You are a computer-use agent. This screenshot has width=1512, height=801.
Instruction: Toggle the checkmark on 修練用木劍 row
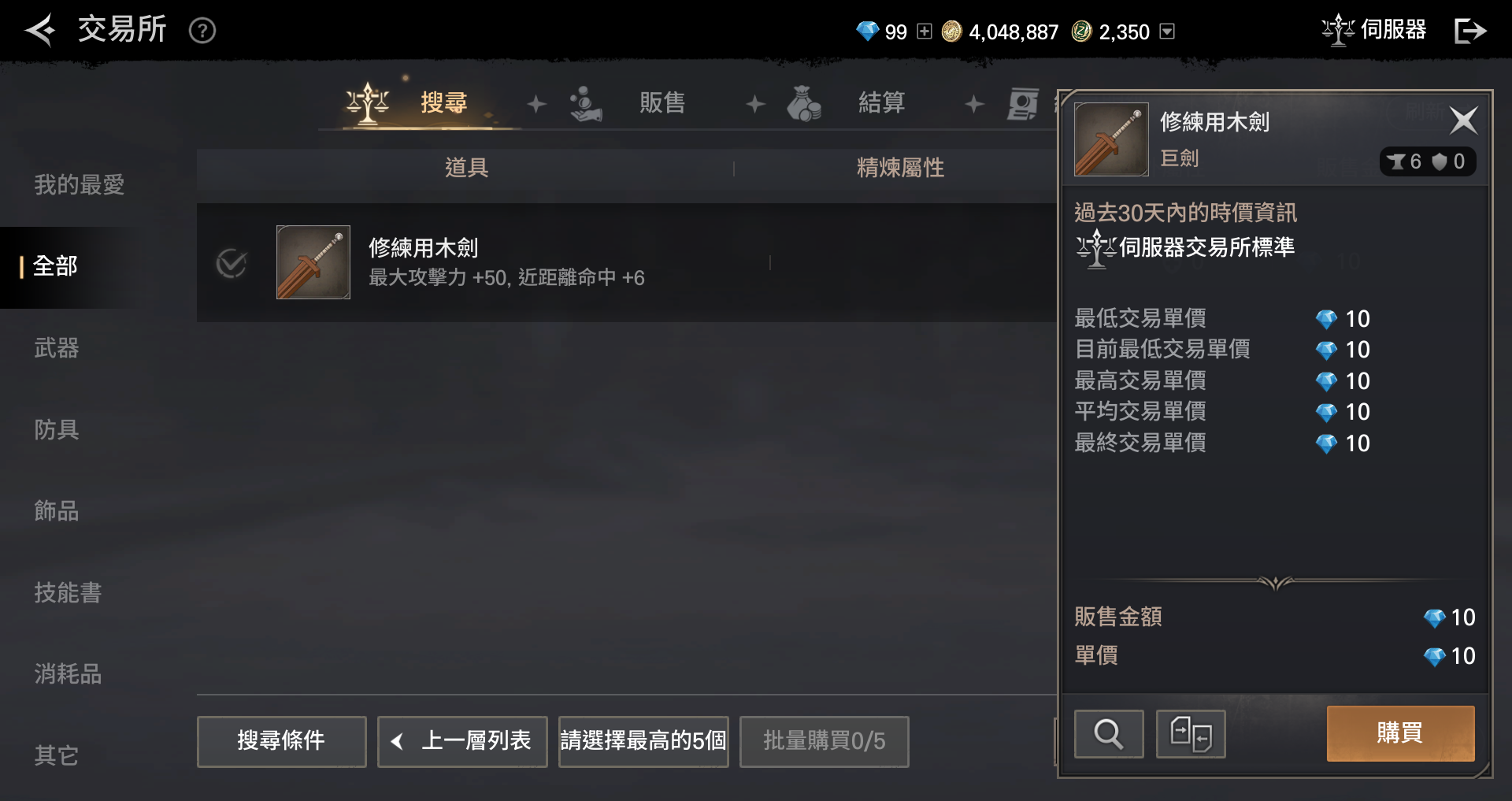pos(232,263)
